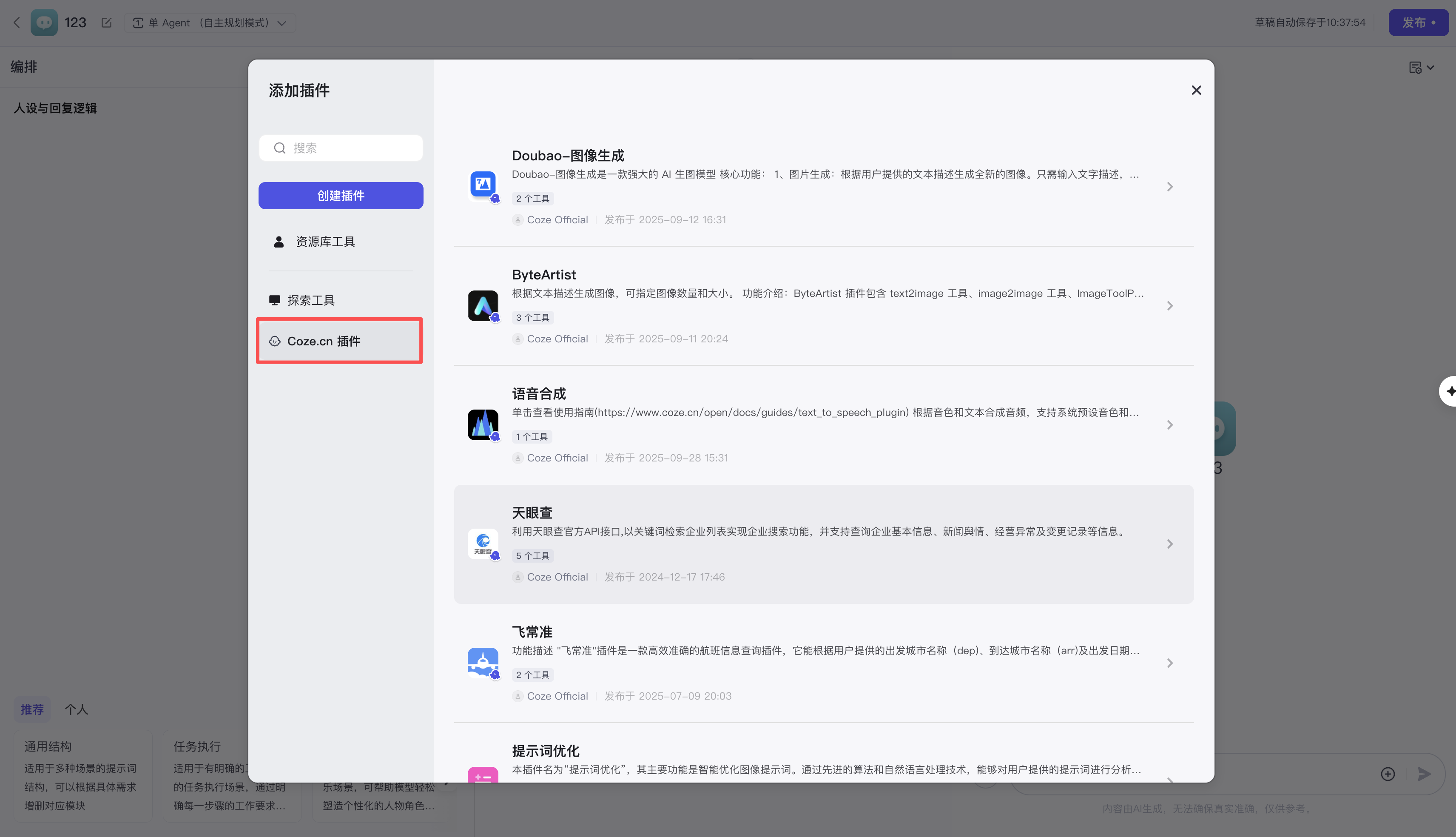Viewport: 1456px width, 837px height.
Task: Select the 语音合成 plugin icon
Action: [x=483, y=424]
